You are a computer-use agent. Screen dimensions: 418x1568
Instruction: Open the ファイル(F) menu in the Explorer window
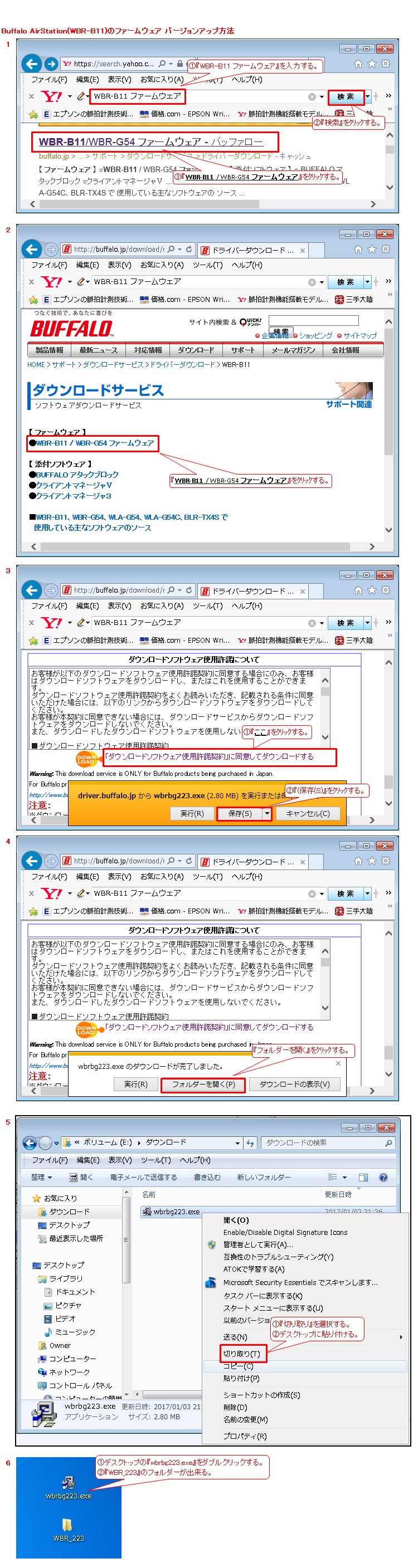50,1160
